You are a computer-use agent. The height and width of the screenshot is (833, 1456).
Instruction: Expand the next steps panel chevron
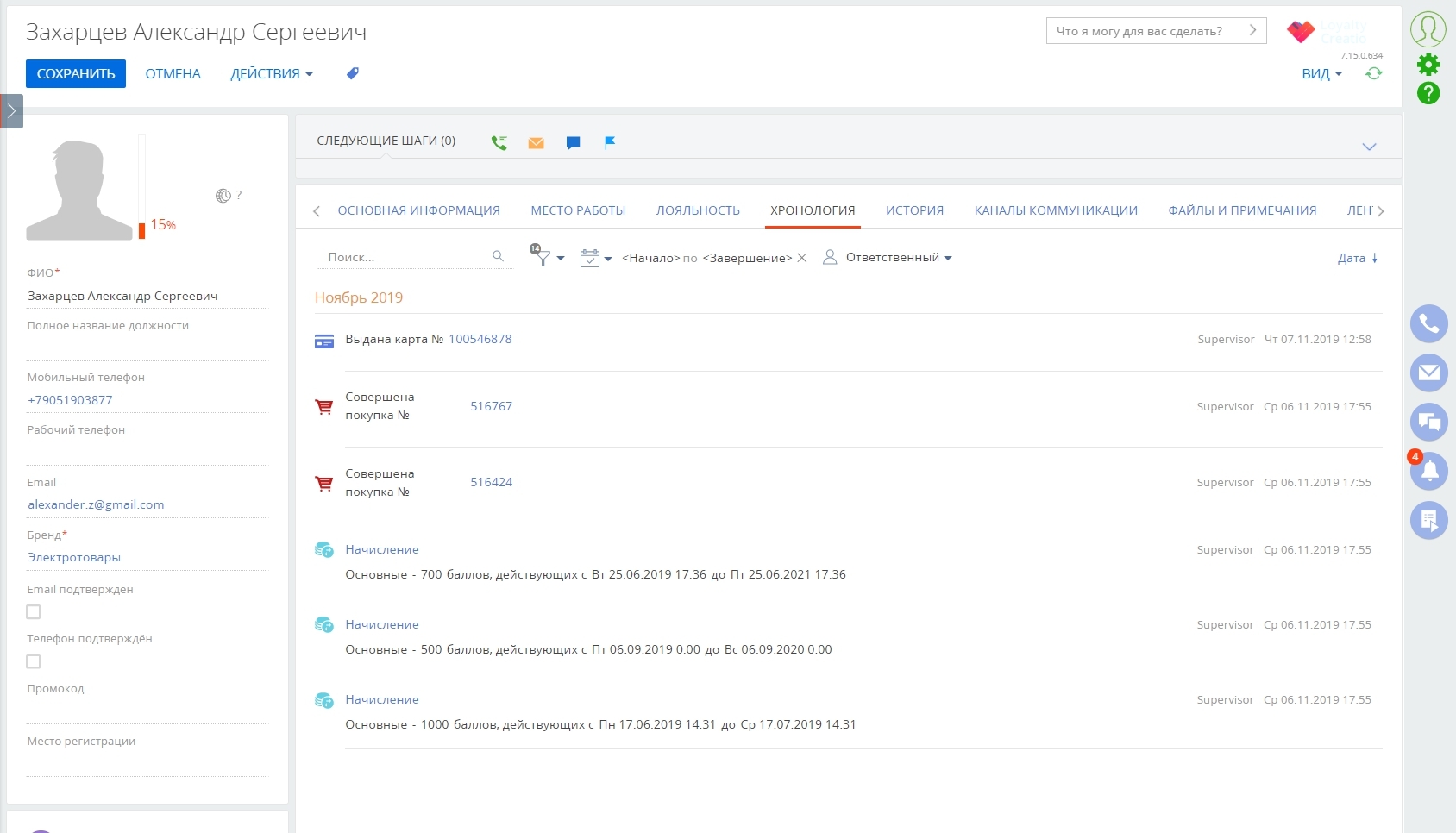[x=1369, y=147]
